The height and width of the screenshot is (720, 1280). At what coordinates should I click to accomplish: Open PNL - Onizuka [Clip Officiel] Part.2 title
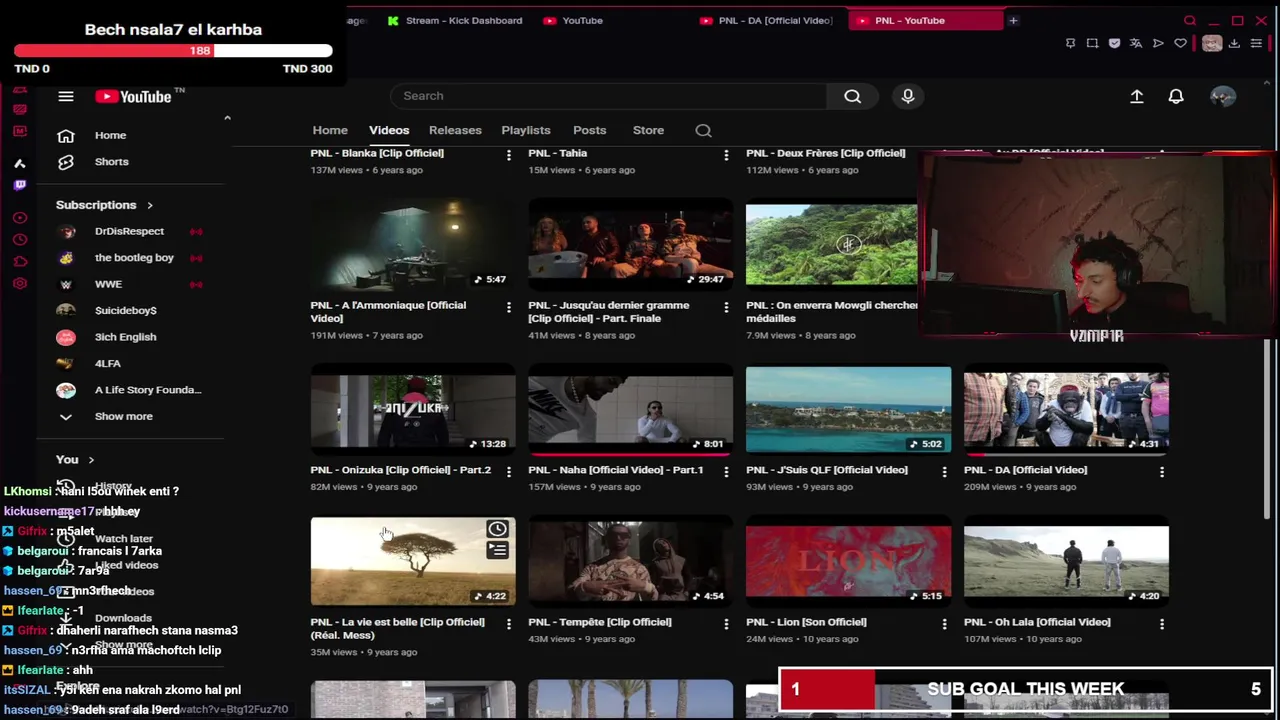click(x=401, y=470)
